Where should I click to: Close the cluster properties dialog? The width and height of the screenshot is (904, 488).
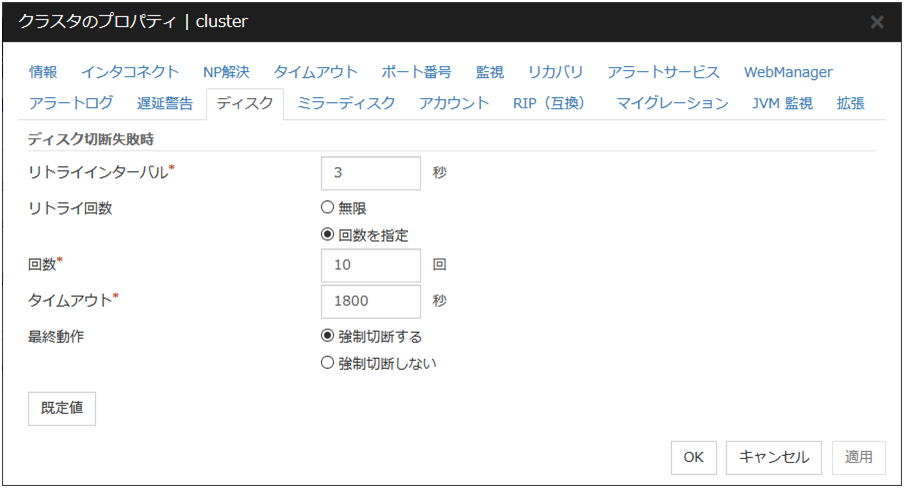click(x=877, y=22)
